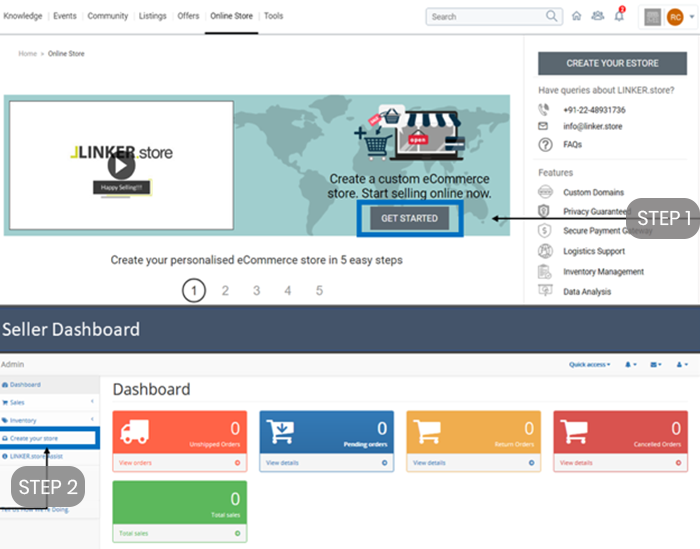This screenshot has width=700, height=549.
Task: Open the Listings menu item
Action: tap(153, 16)
